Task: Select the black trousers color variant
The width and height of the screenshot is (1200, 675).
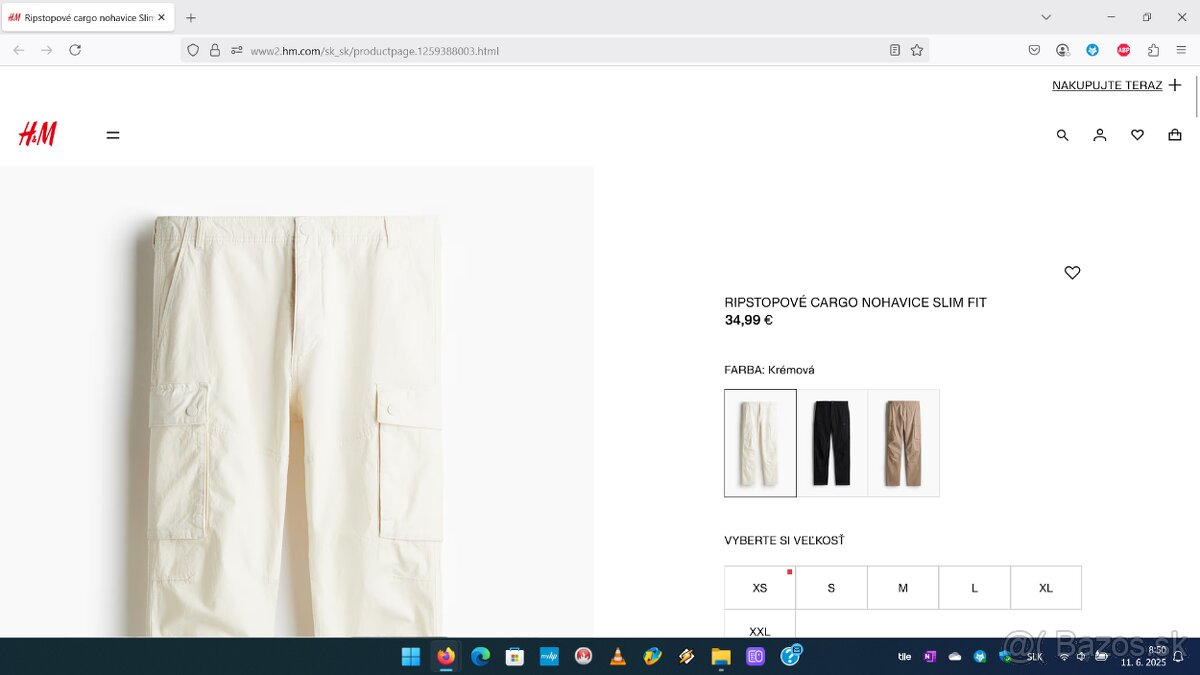Action: pyautogui.click(x=831, y=443)
